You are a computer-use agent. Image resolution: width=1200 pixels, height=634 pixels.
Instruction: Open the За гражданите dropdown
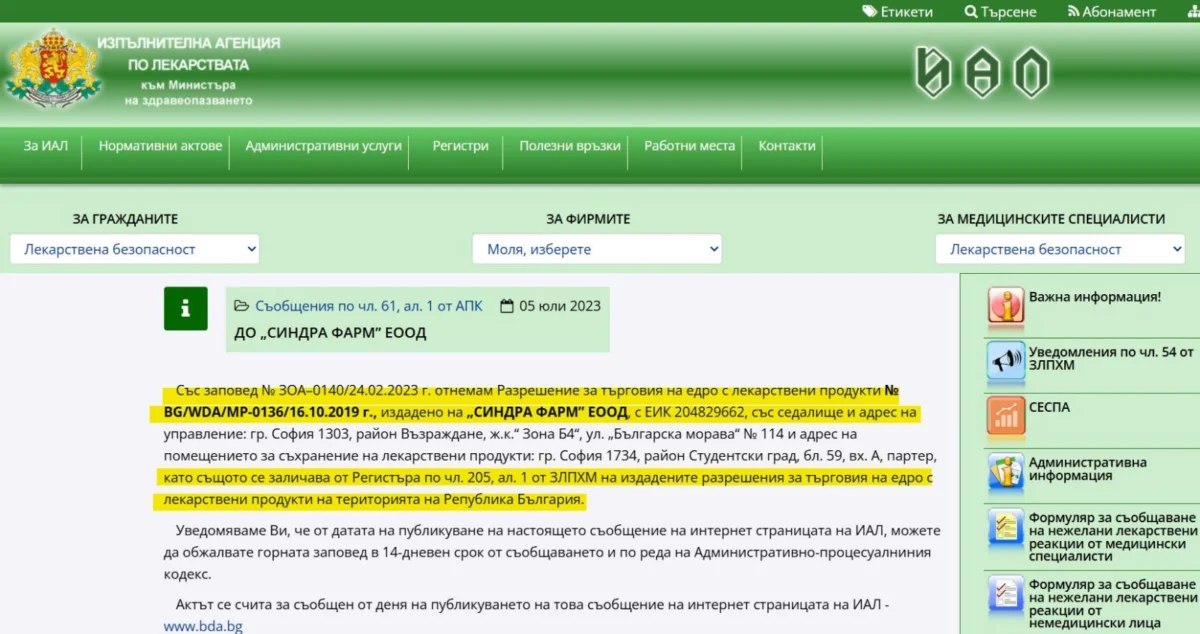[x=135, y=249]
